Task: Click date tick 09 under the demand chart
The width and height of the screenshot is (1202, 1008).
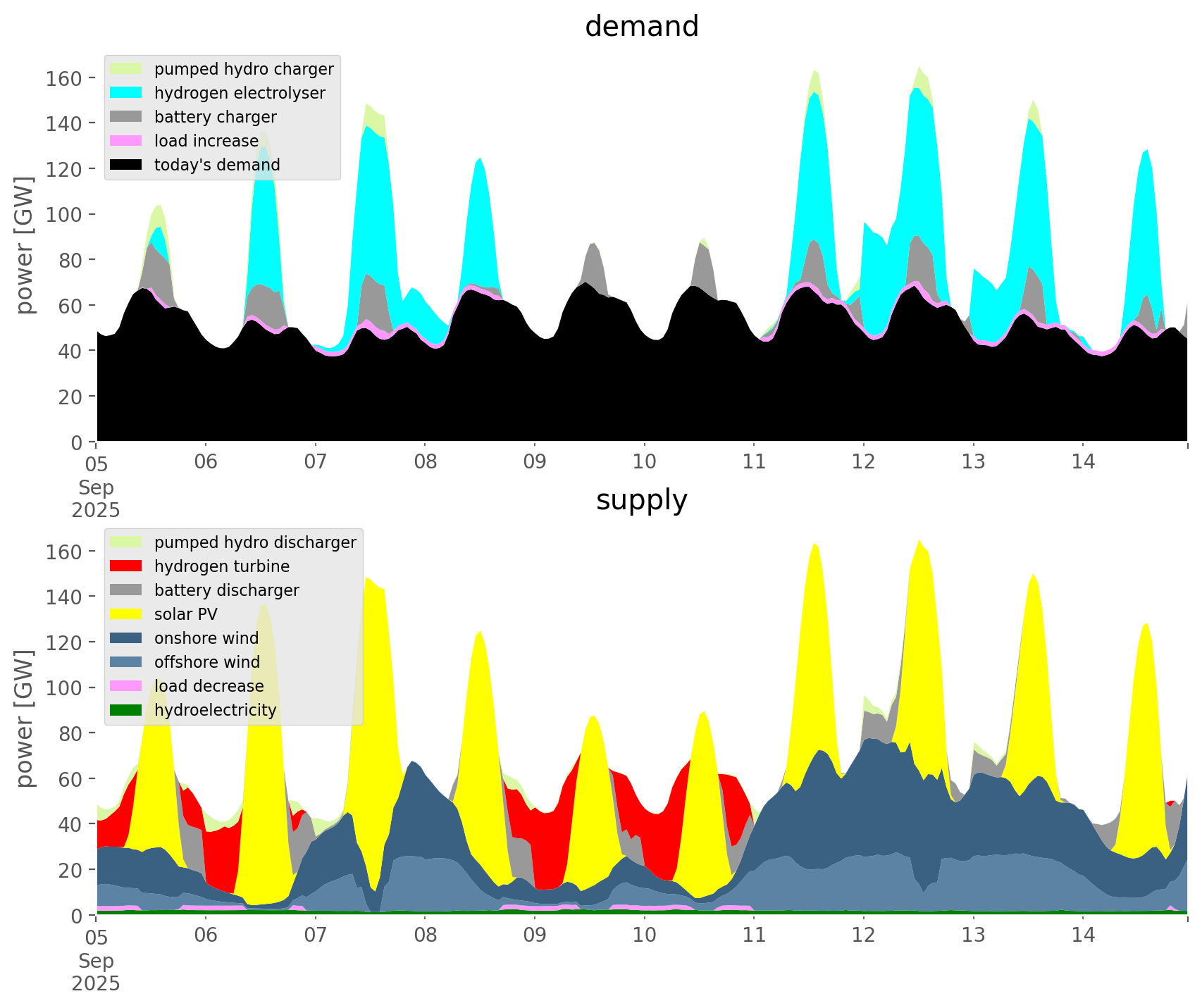Action: click(x=535, y=462)
